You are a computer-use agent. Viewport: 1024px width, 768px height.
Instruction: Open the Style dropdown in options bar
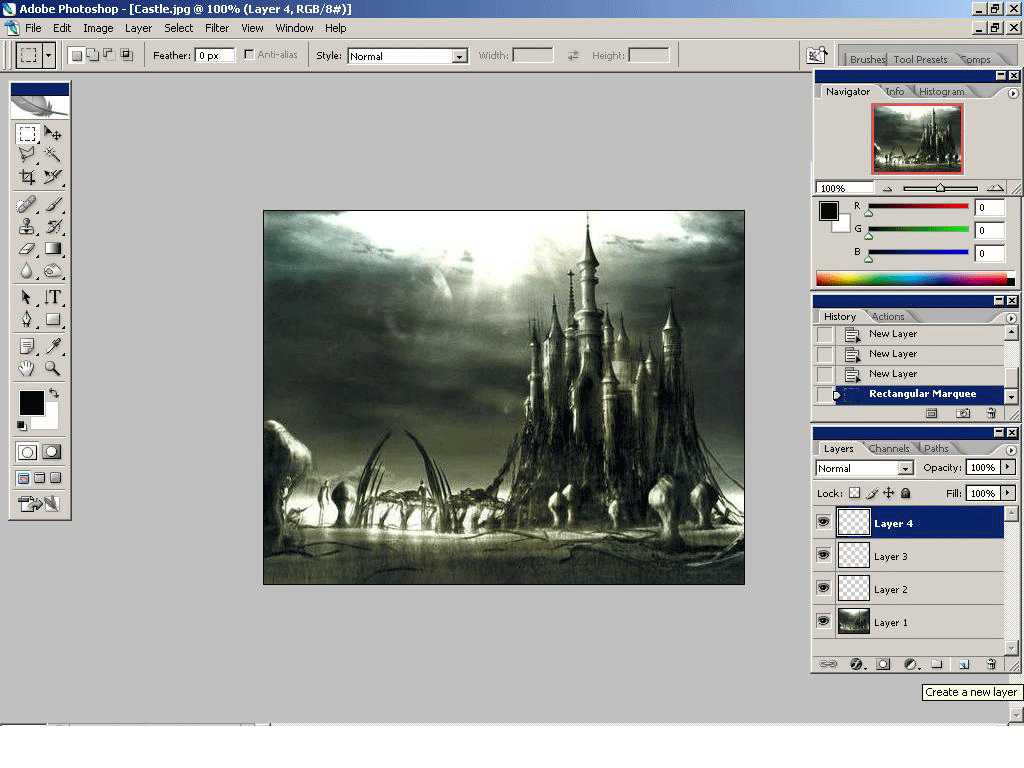click(460, 56)
